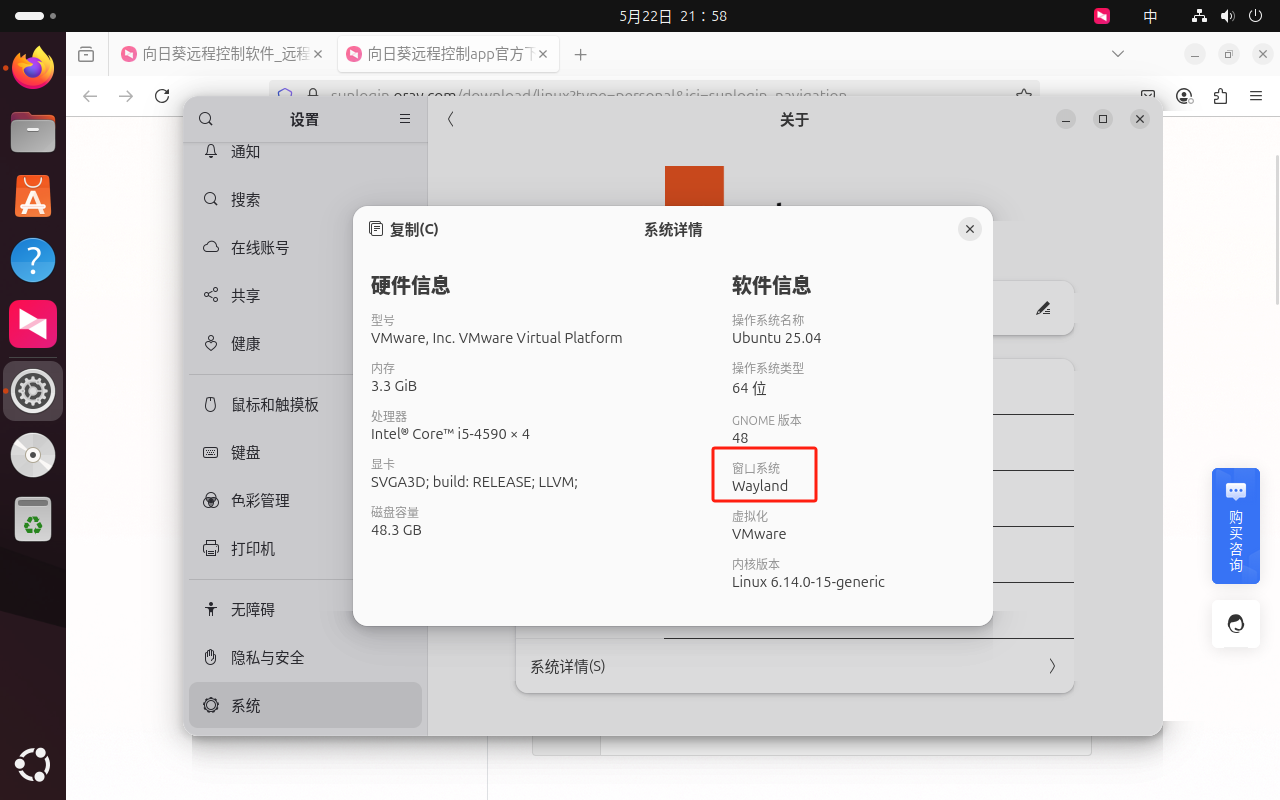Click search icon in Settings sidebar
This screenshot has height=800, width=1280.
(206, 119)
